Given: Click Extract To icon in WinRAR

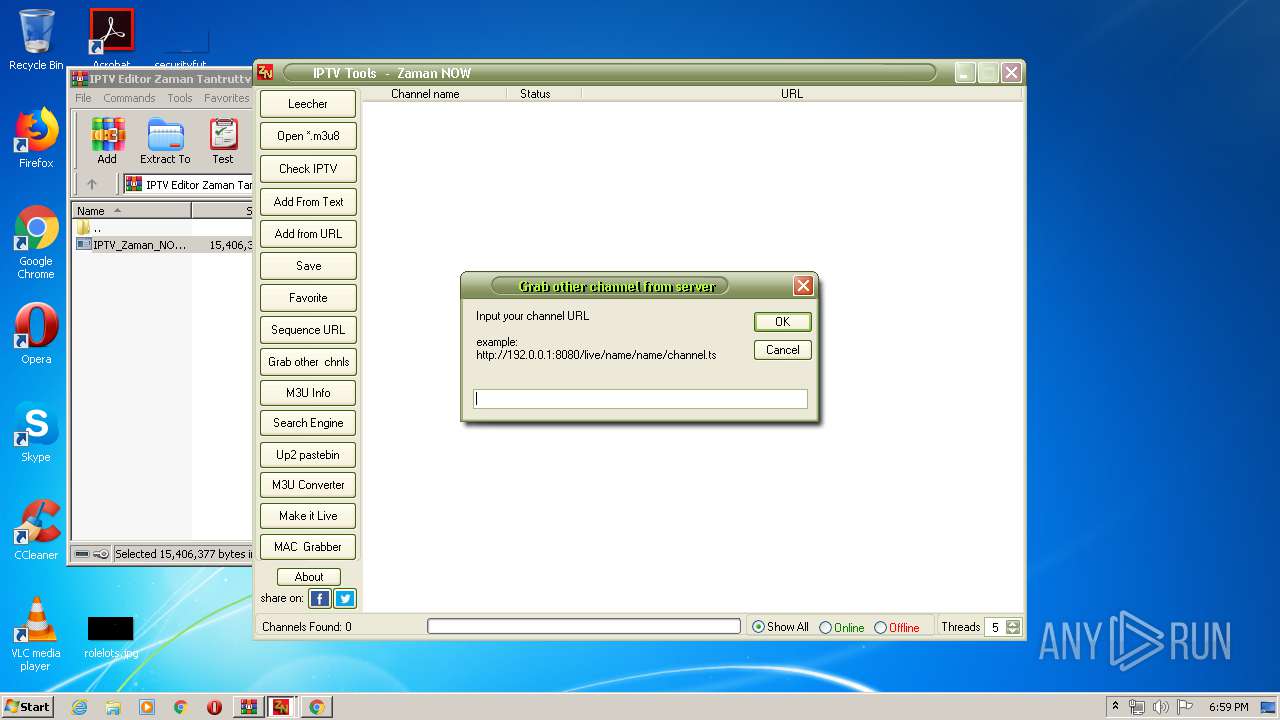Looking at the screenshot, I should click(165, 141).
